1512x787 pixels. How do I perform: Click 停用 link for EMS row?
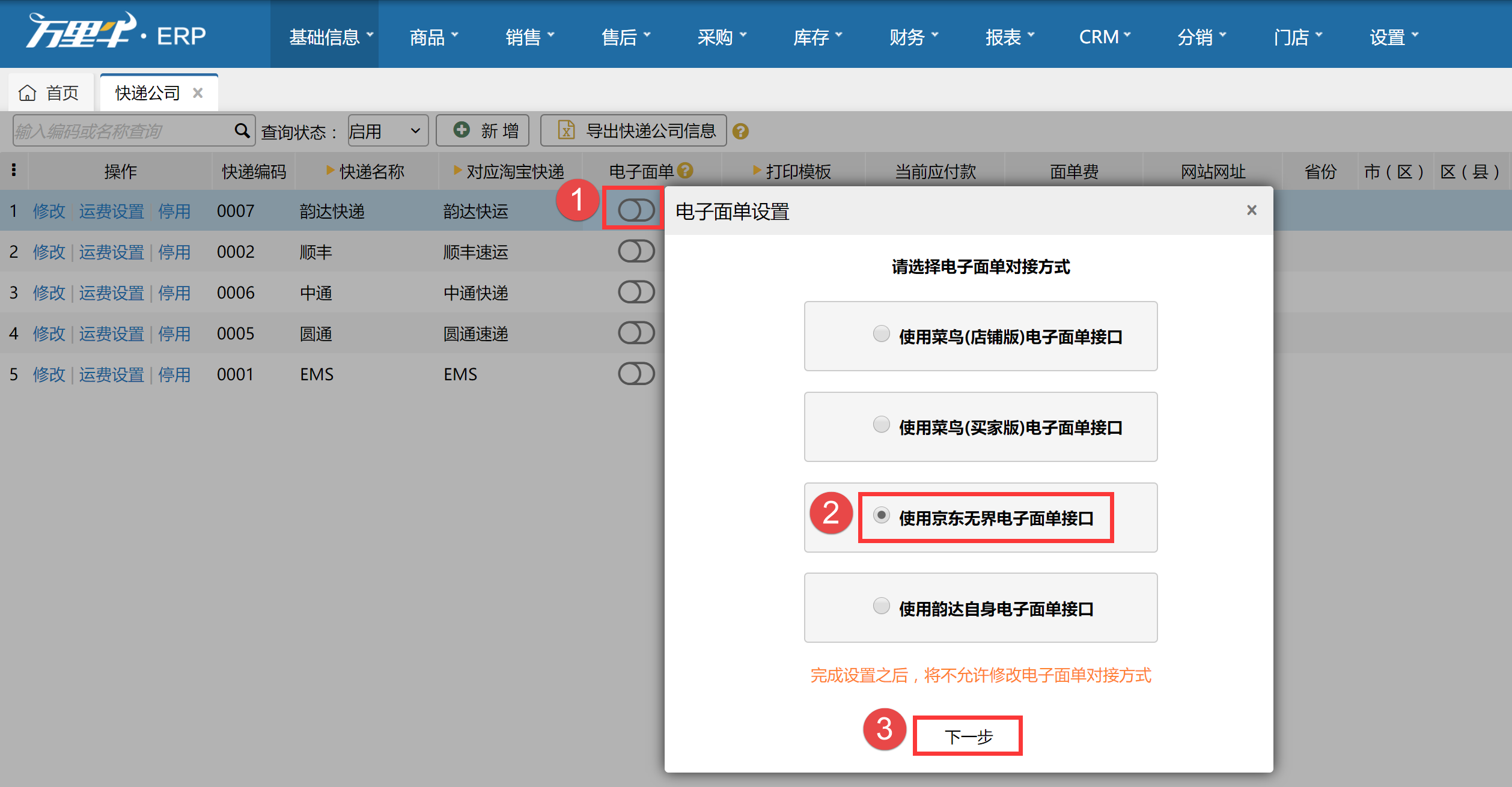point(174,374)
